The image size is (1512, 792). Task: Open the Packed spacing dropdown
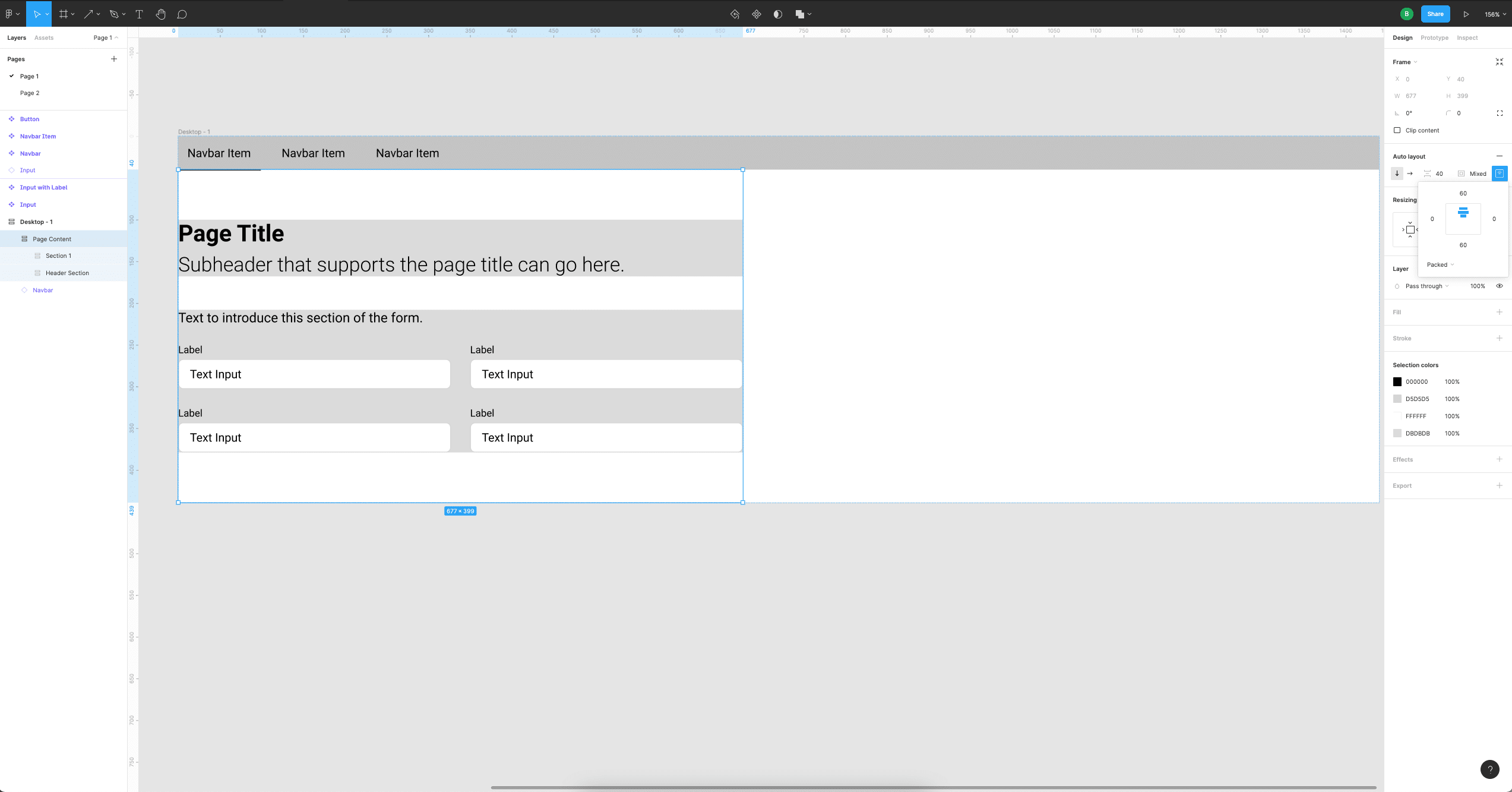click(1440, 264)
